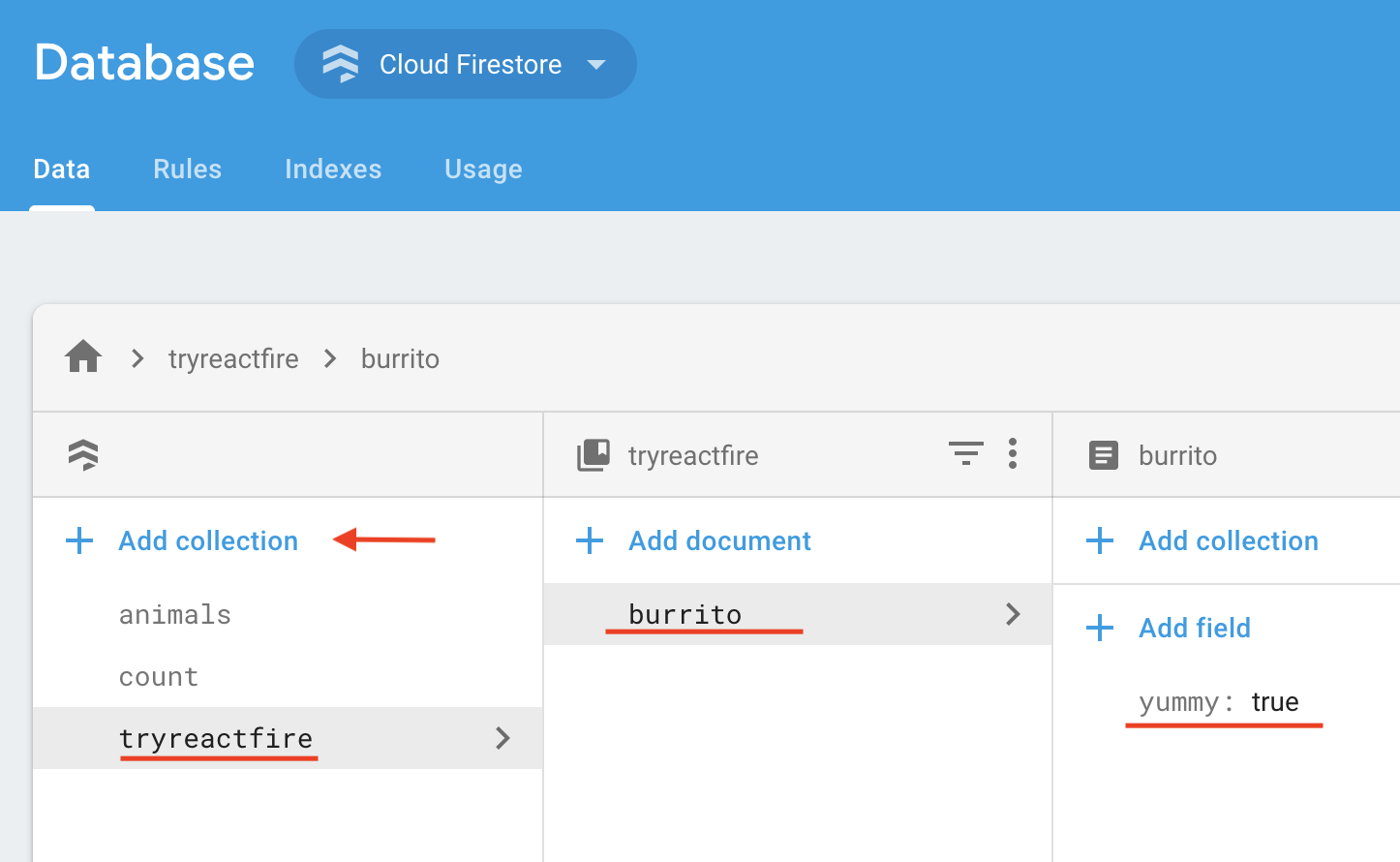Select the burrito document row

(798, 614)
